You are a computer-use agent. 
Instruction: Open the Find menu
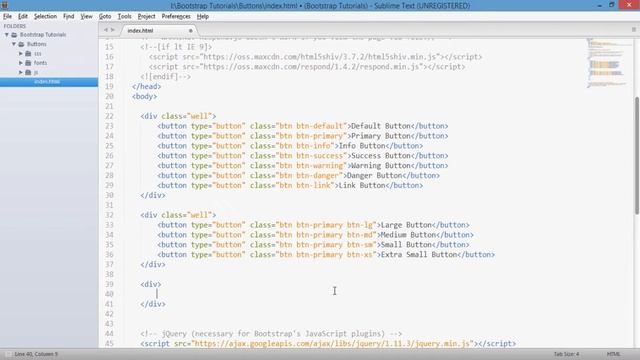click(x=68, y=16)
